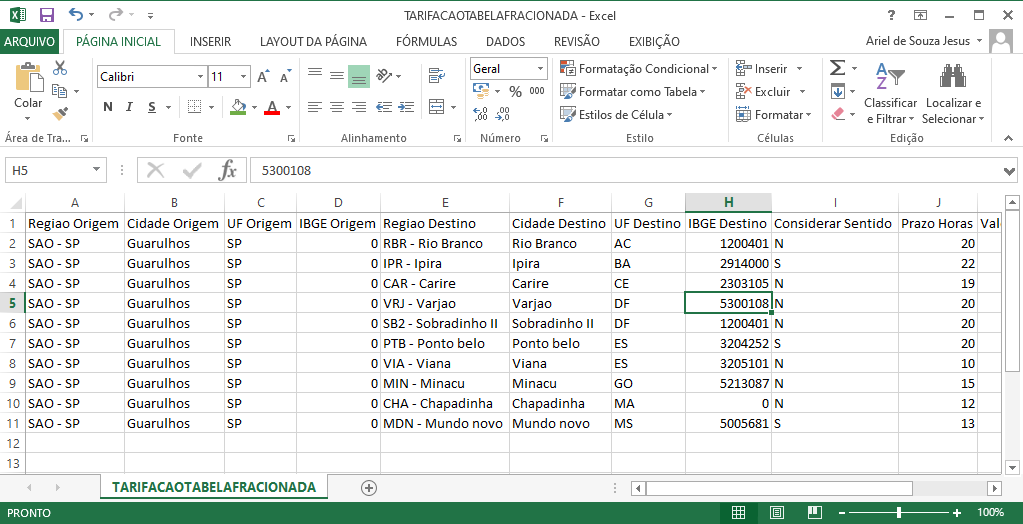Toggle bold formatting N button
The image size is (1023, 524).
tap(108, 107)
